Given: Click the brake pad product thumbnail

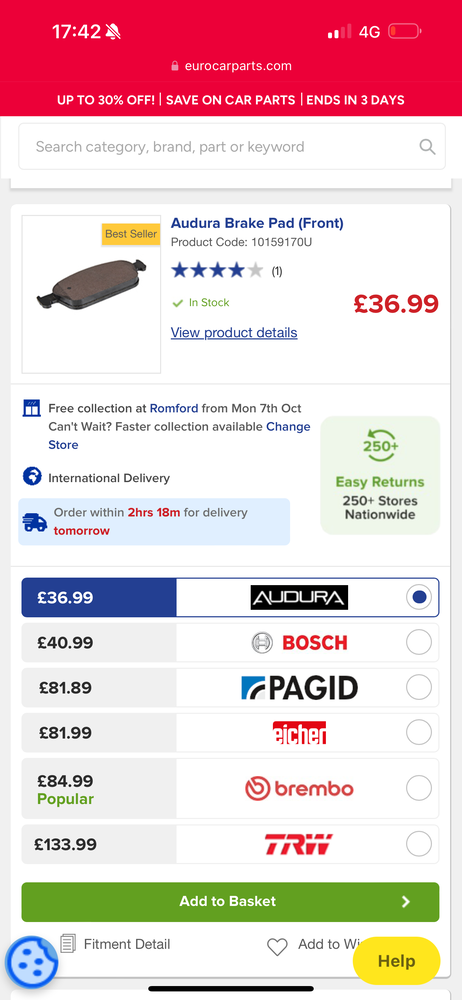Looking at the screenshot, I should click(91, 294).
